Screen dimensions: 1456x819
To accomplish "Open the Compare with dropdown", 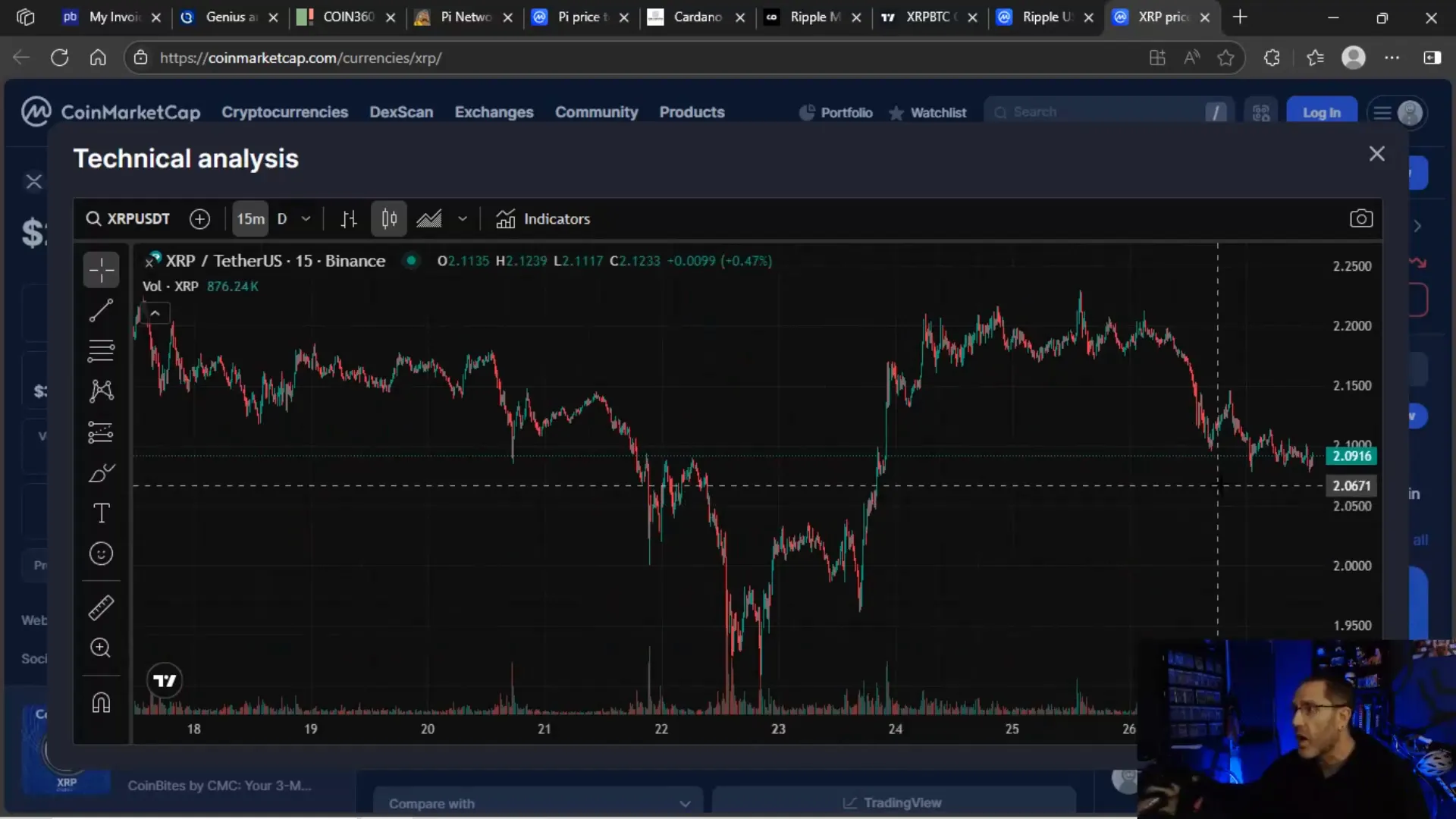I will (x=538, y=803).
